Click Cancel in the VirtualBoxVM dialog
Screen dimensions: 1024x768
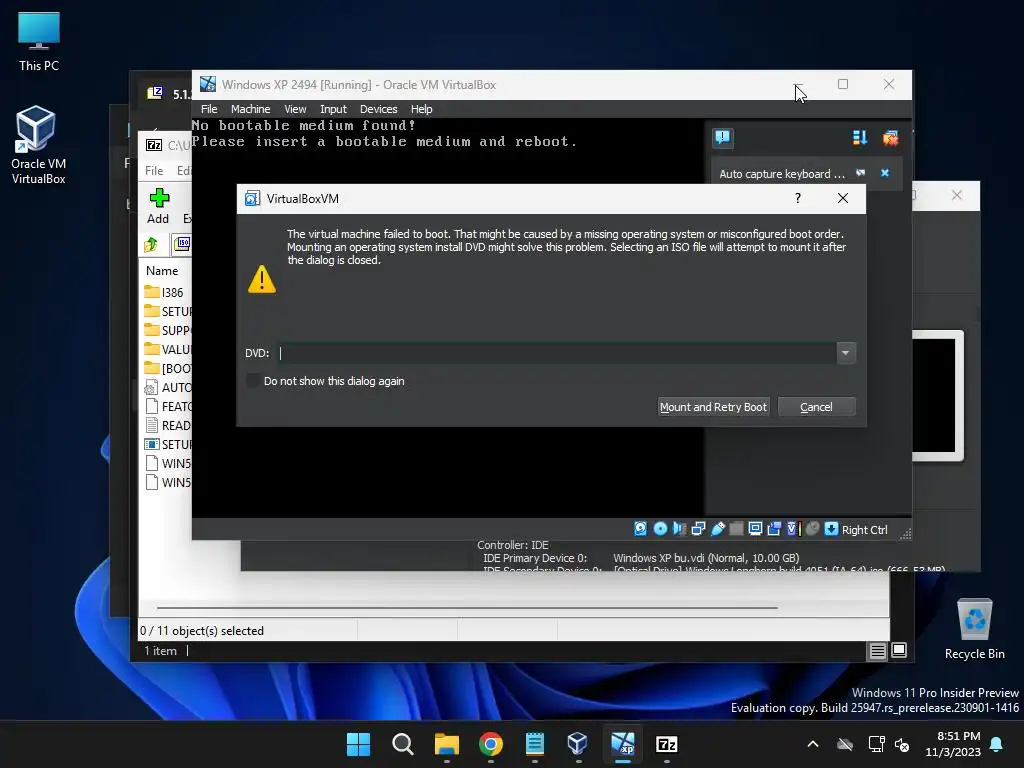pos(816,407)
